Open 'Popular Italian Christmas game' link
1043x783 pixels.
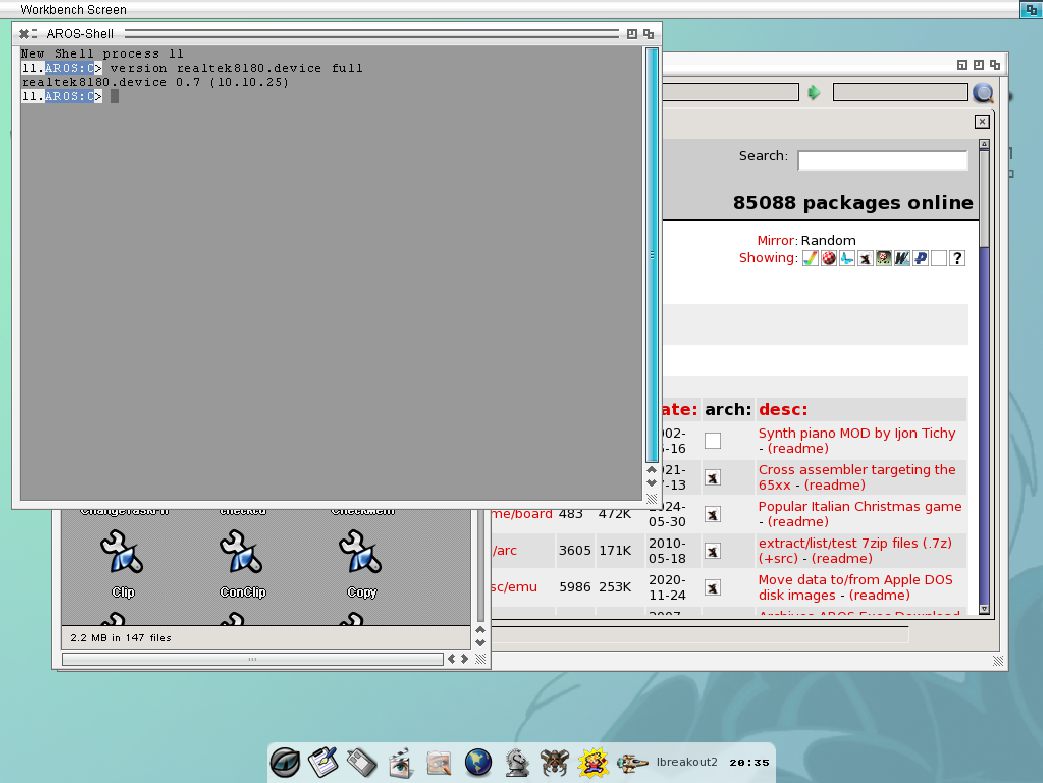coord(859,506)
